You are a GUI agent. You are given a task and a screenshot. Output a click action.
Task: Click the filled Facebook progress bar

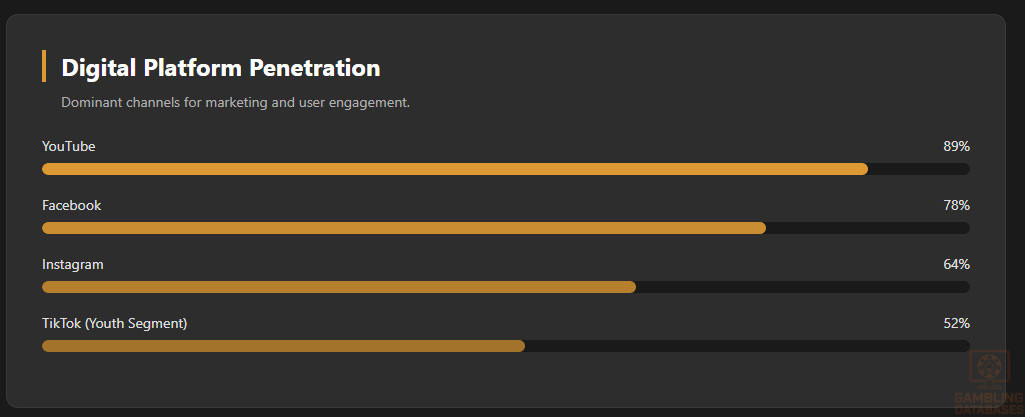pos(404,228)
